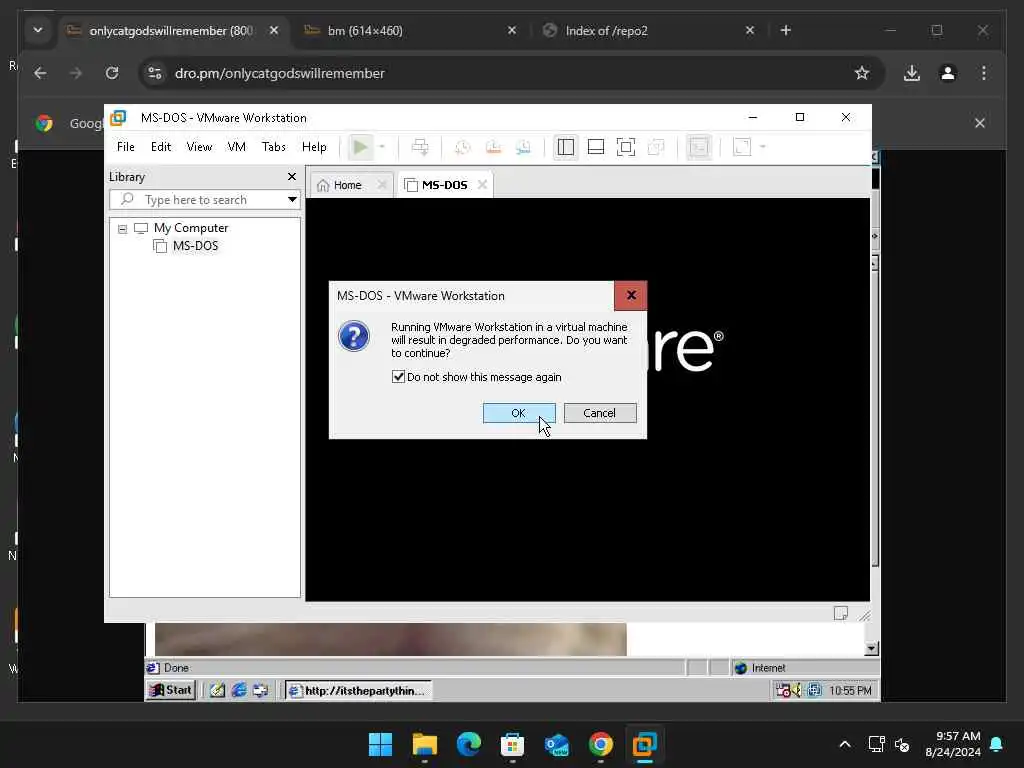Click the stretch guest toolbar icon
1024x768 pixels.
tap(742, 147)
